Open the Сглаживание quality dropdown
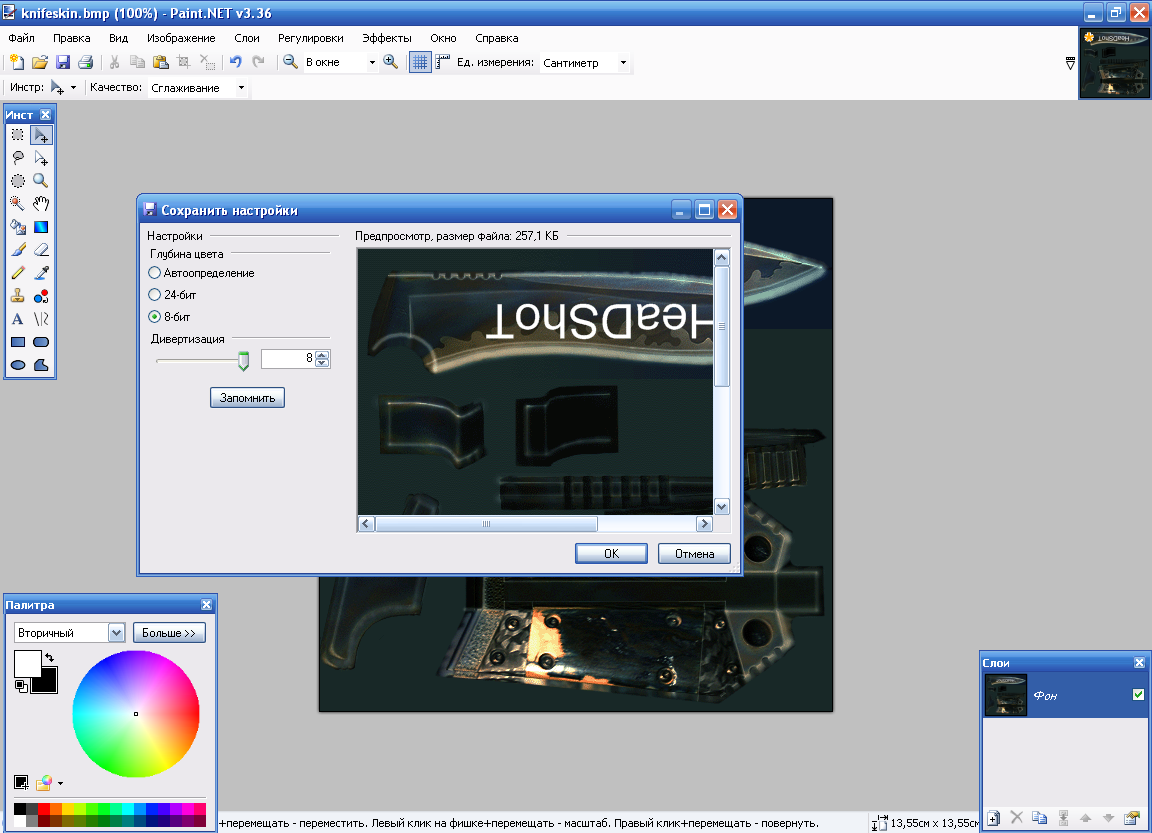Screen dimensions: 1152x833 click(x=241, y=88)
